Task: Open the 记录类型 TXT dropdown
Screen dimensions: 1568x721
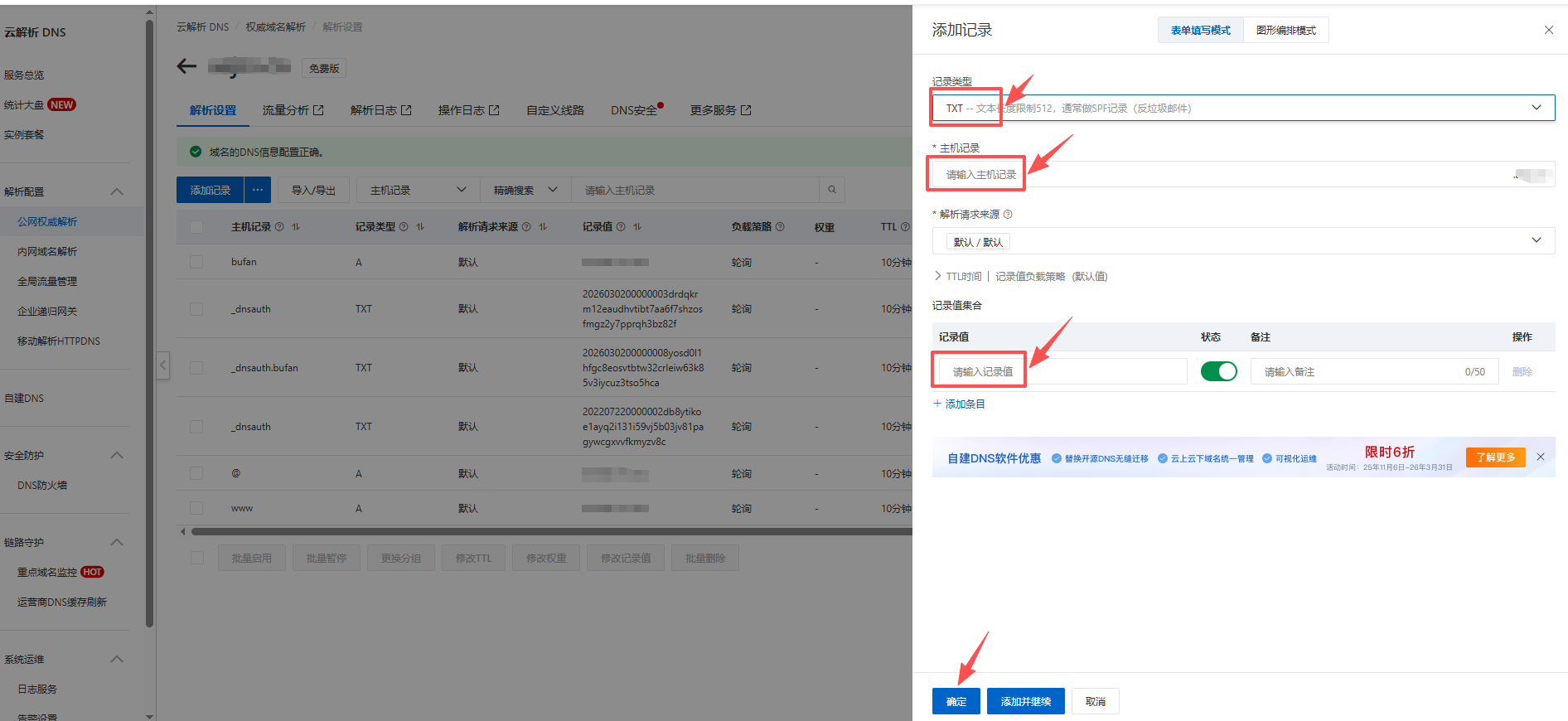Action: (x=1242, y=108)
